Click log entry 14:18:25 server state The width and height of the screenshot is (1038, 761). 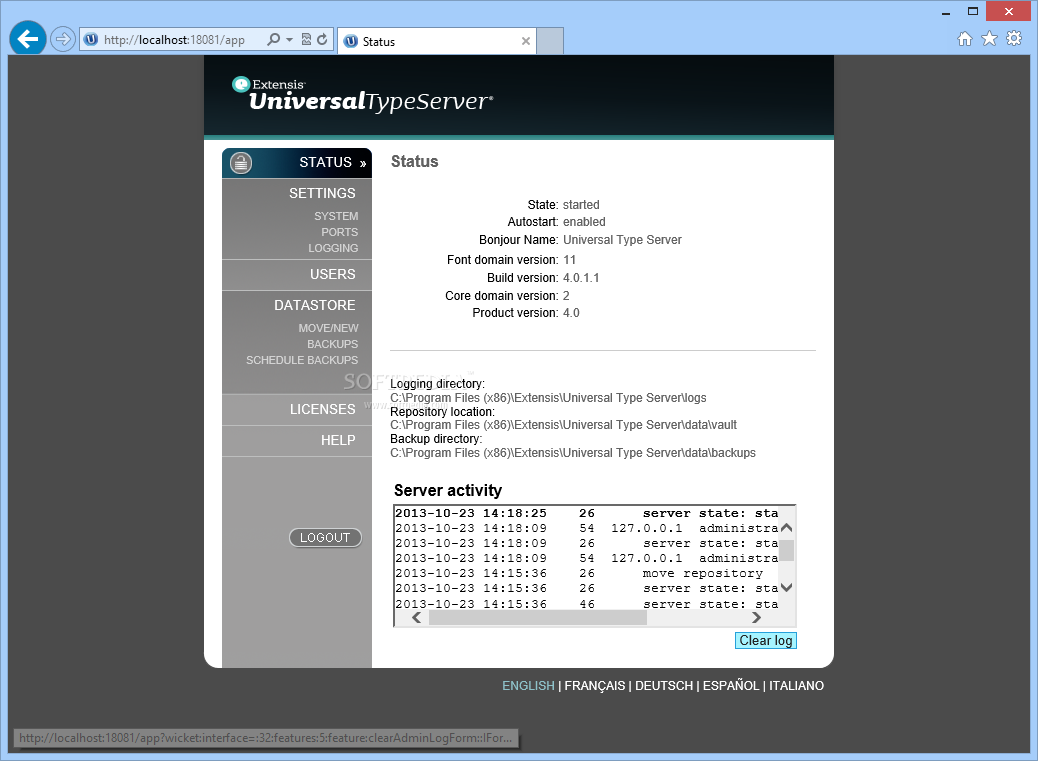tap(587, 514)
